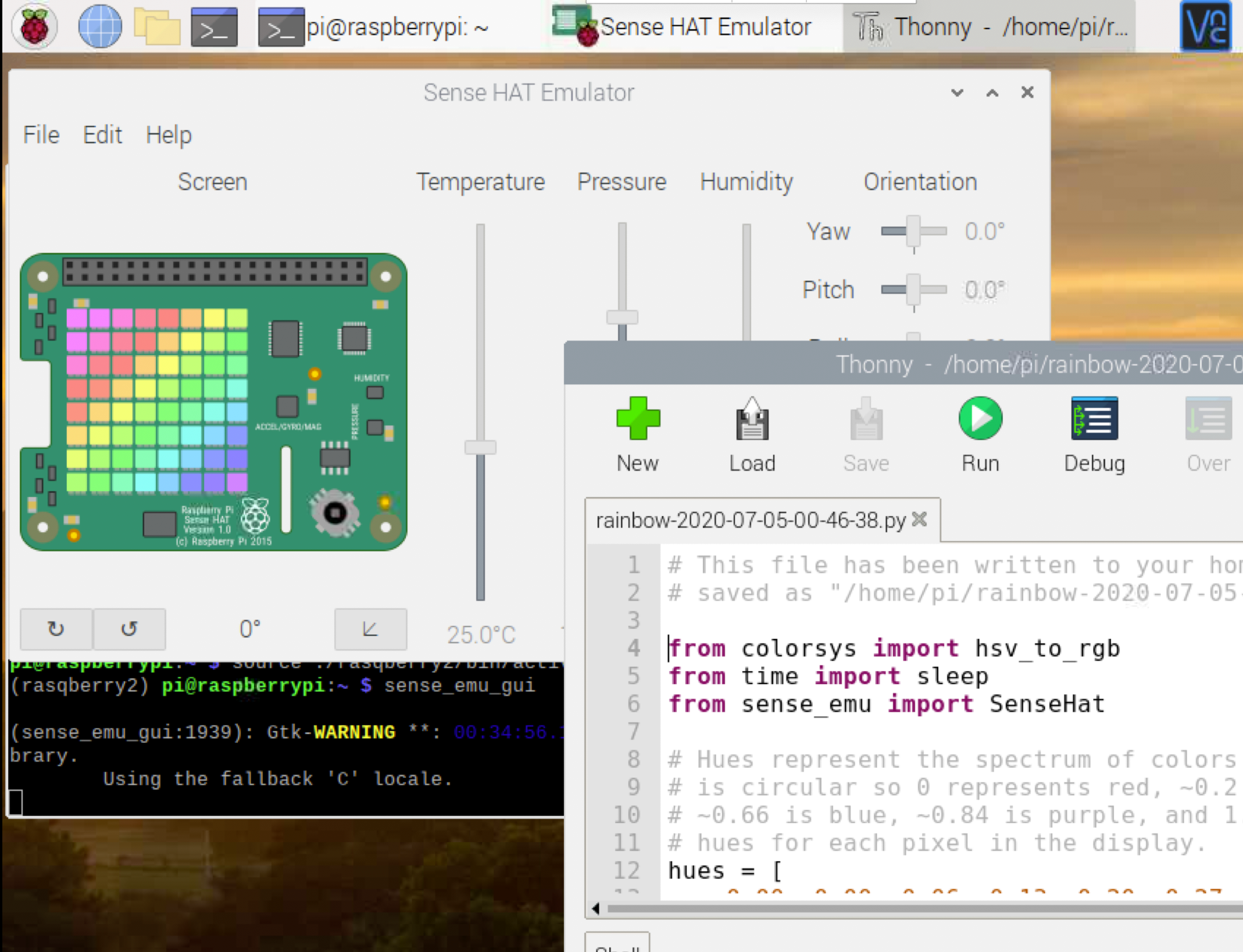
Task: Run the current script in Thonny
Action: pos(979,418)
